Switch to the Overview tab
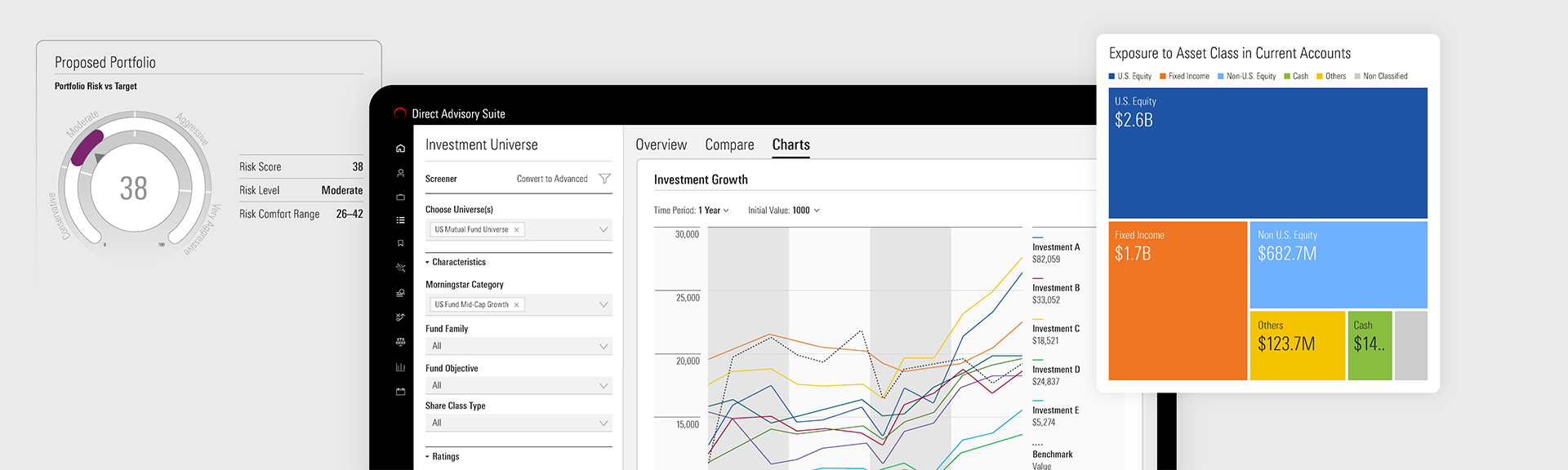 click(x=661, y=144)
